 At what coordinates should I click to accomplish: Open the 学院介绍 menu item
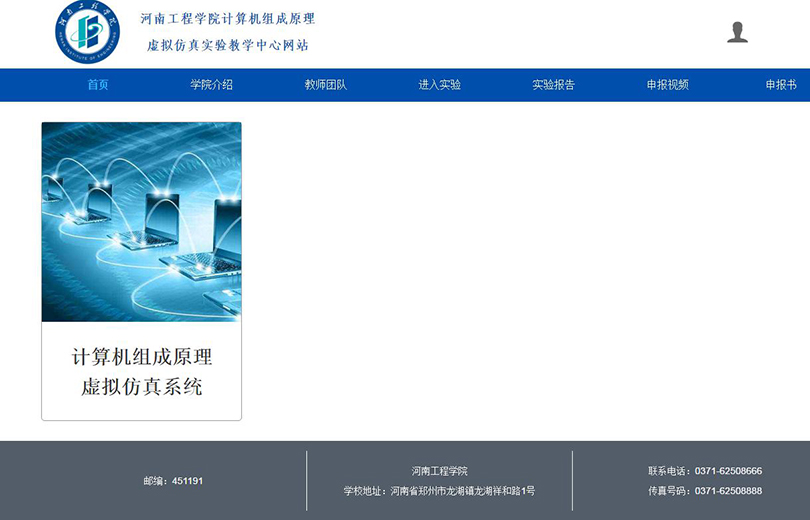coord(211,85)
